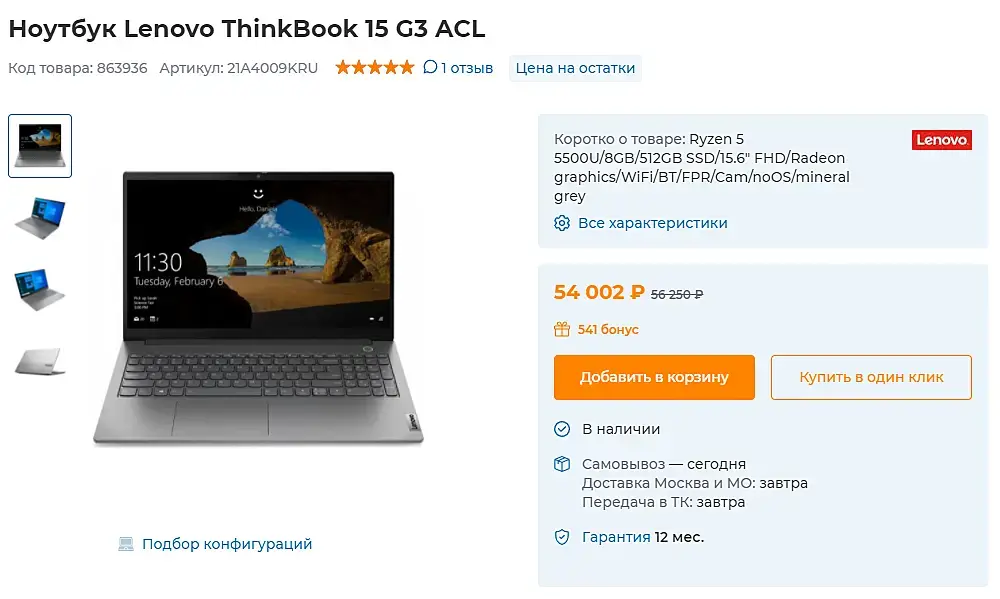Add laptop to cart with Добавить в корзину
This screenshot has height=599, width=1000.
654,378
